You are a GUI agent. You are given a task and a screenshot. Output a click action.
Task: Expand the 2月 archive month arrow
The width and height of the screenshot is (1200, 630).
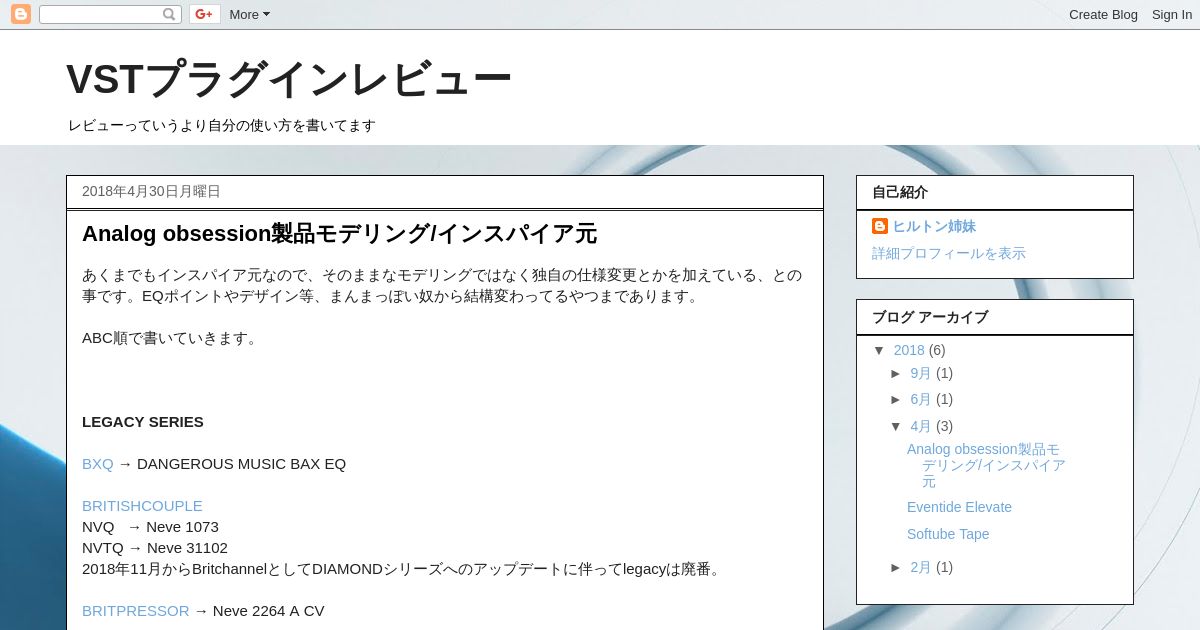click(897, 567)
